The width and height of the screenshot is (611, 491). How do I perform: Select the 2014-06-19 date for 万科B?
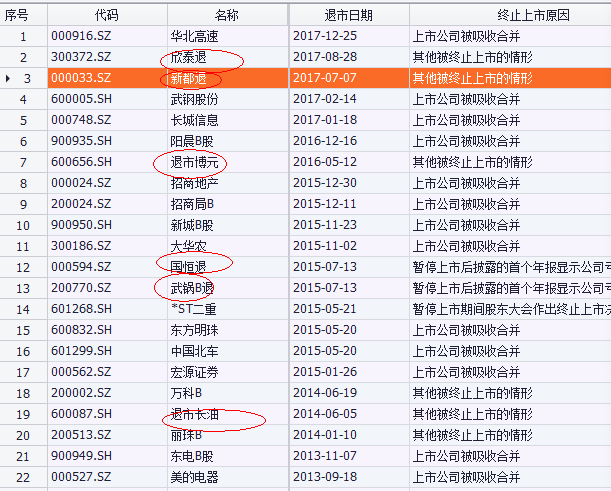coord(326,393)
